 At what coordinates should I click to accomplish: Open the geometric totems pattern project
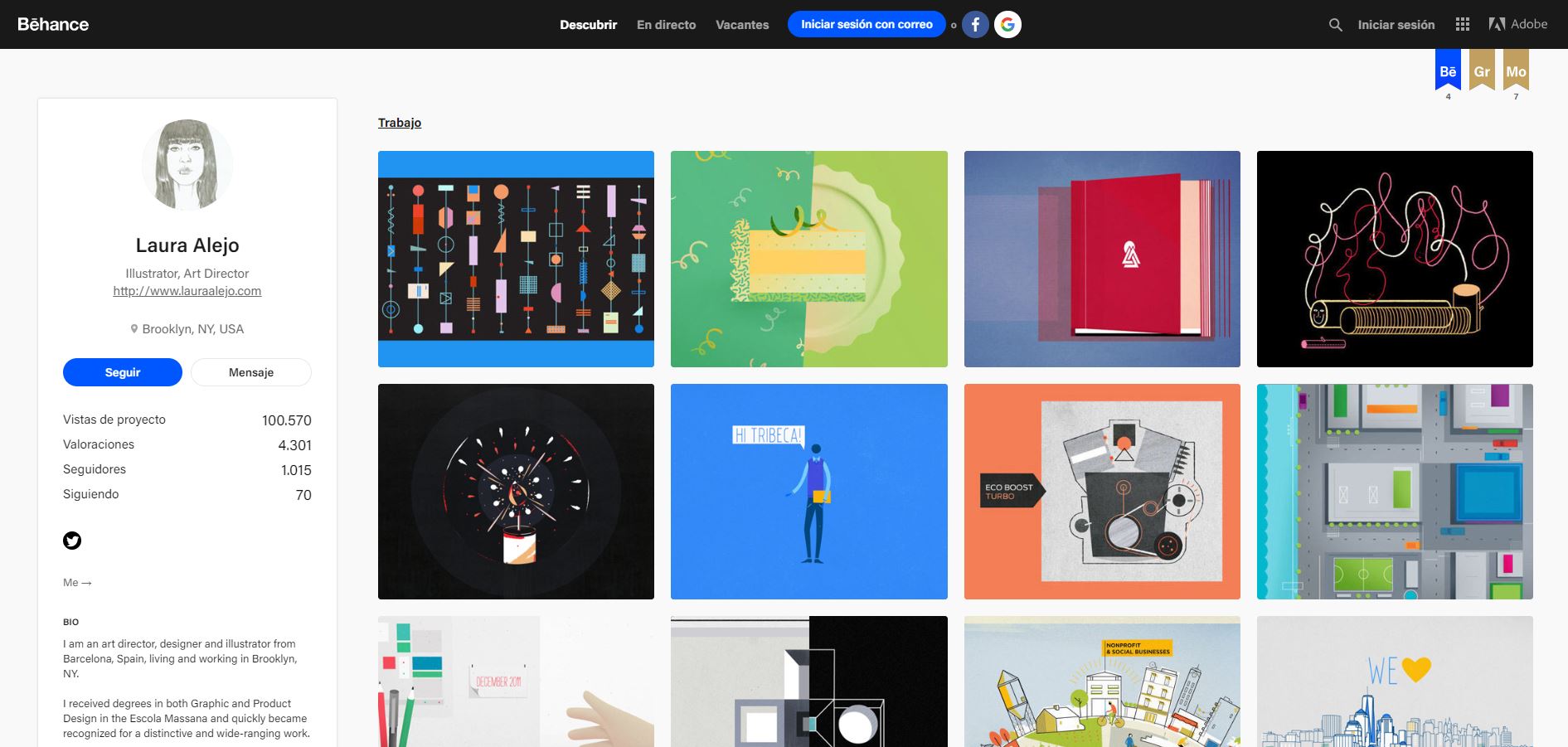(x=516, y=259)
